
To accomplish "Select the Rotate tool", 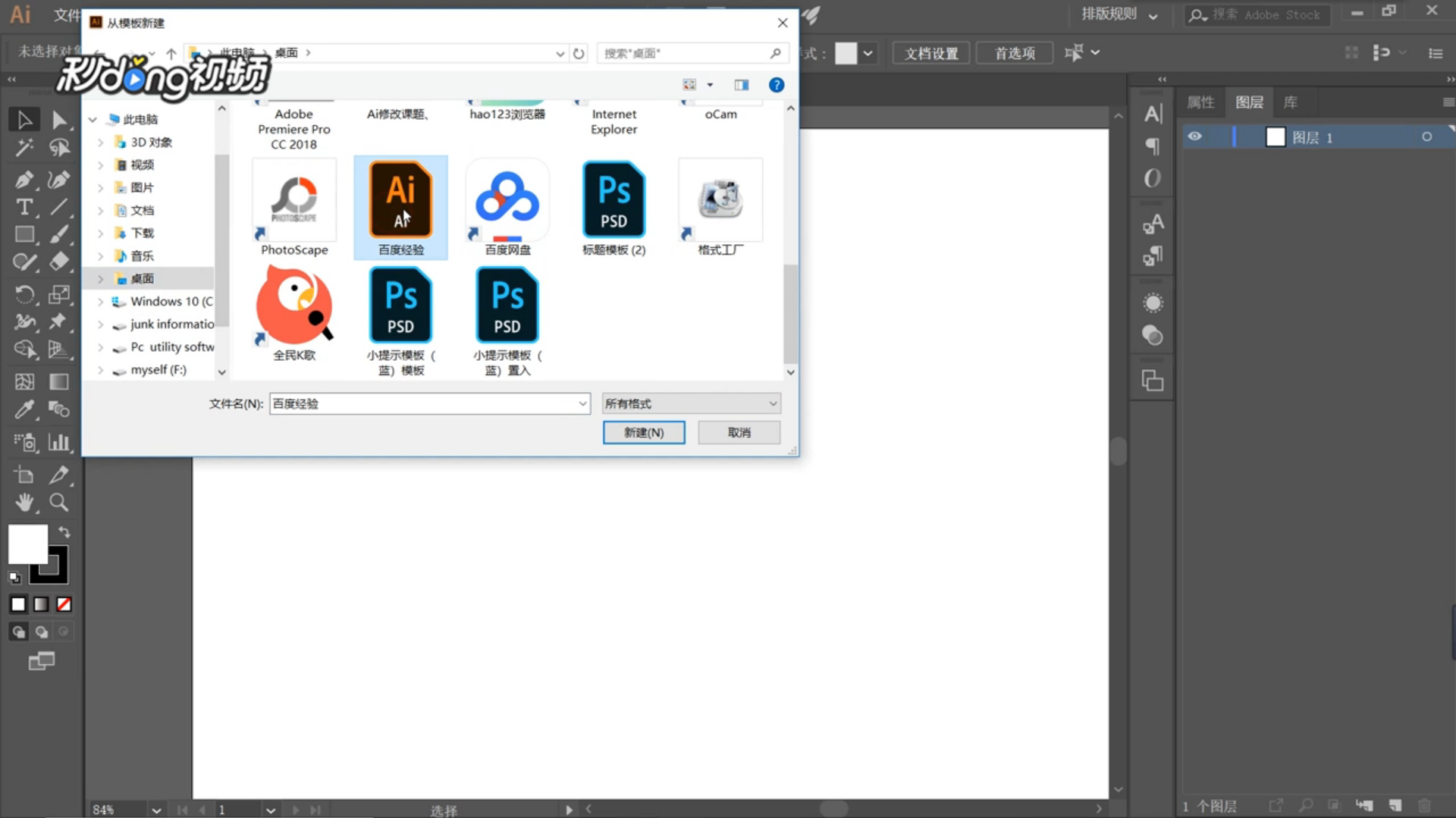I will [x=24, y=294].
